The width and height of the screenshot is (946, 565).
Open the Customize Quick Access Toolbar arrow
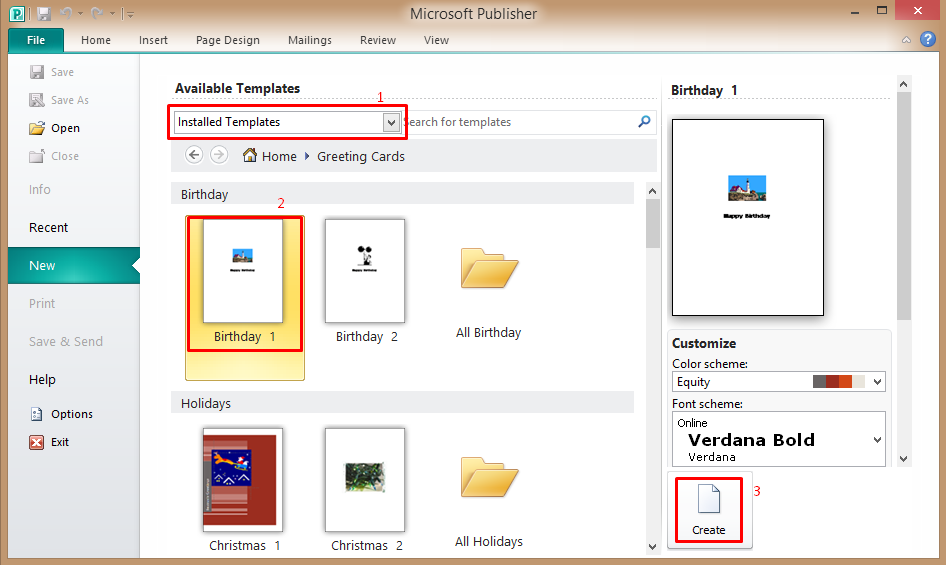(128, 14)
